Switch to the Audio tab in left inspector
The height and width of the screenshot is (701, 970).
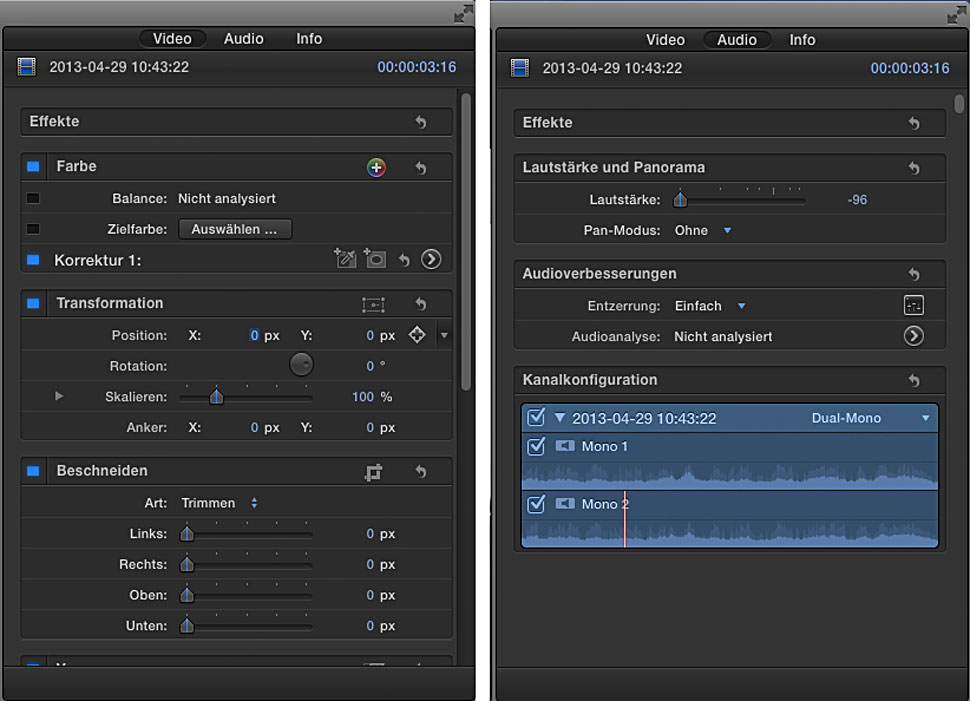coord(243,39)
